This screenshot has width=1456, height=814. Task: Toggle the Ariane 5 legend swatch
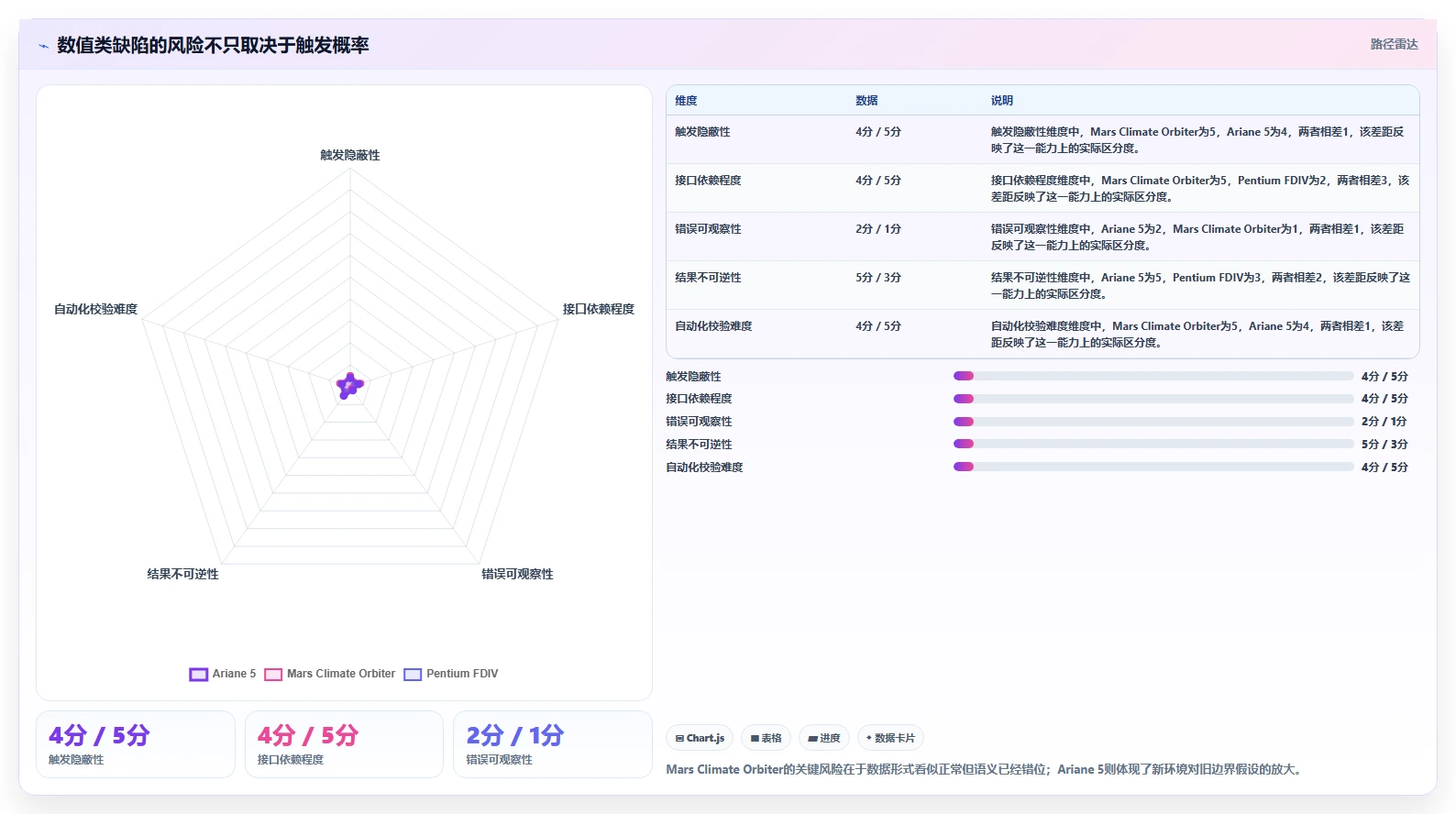198,674
